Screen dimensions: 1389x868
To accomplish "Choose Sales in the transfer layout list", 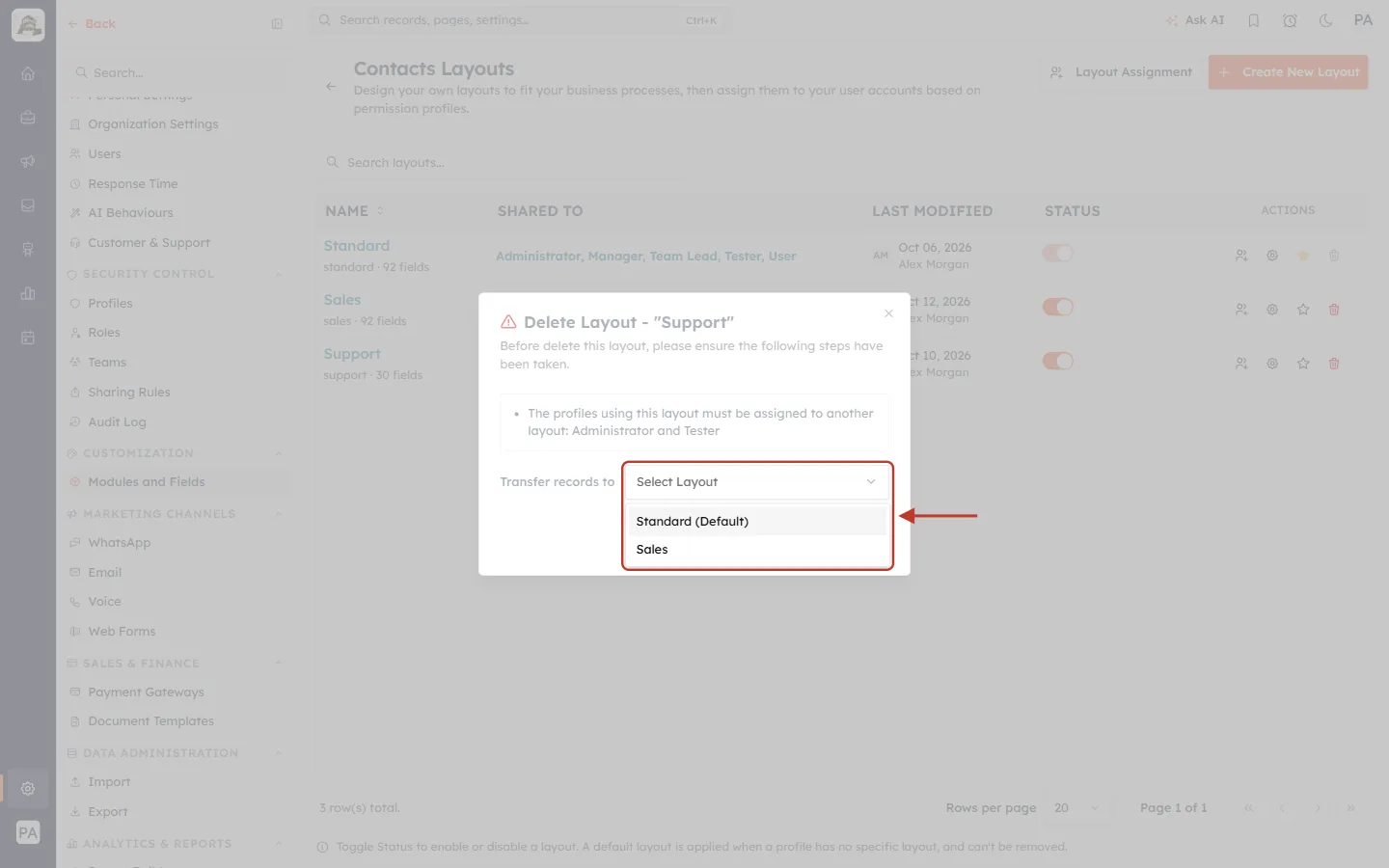I will [757, 549].
